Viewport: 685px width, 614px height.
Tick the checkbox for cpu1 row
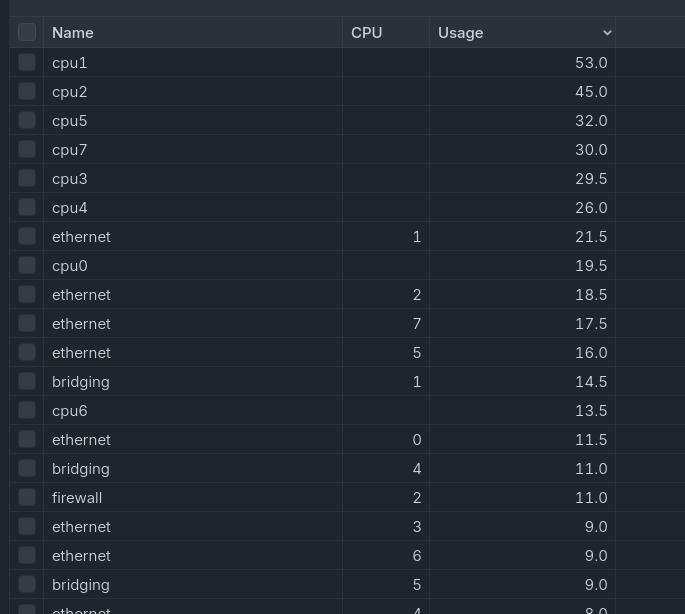point(27,62)
